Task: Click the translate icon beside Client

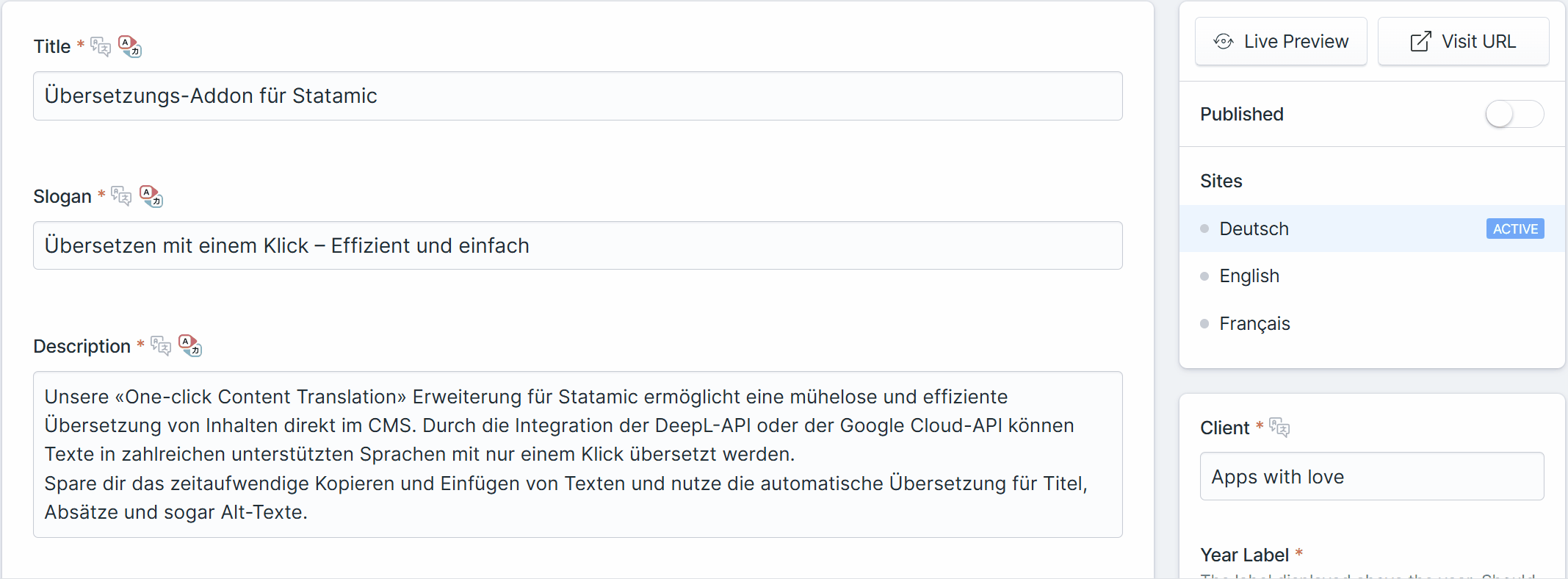Action: click(x=1281, y=428)
